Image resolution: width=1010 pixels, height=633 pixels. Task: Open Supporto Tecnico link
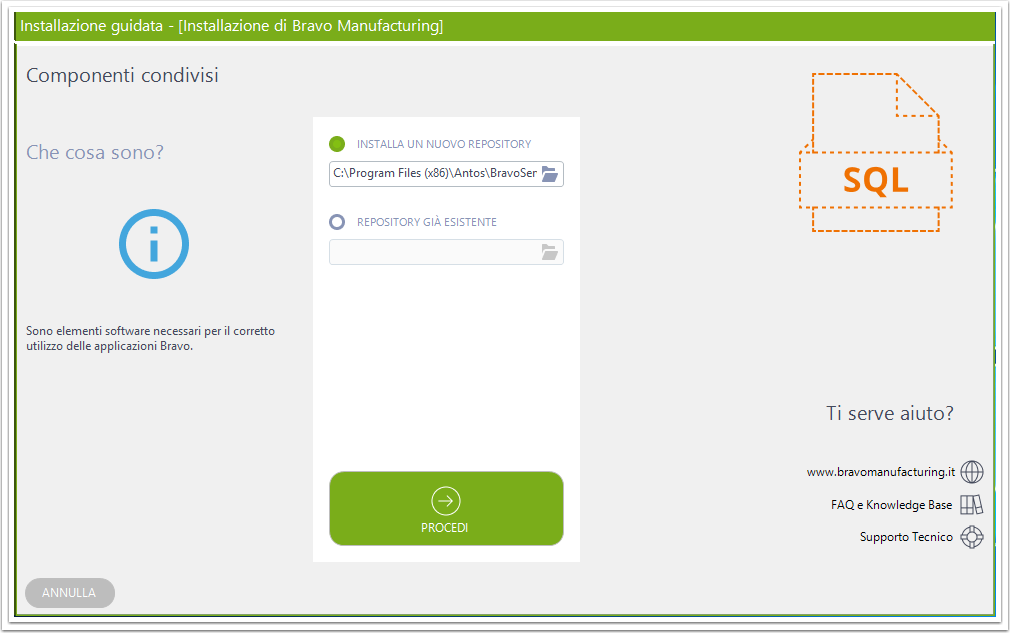pyautogui.click(x=906, y=537)
